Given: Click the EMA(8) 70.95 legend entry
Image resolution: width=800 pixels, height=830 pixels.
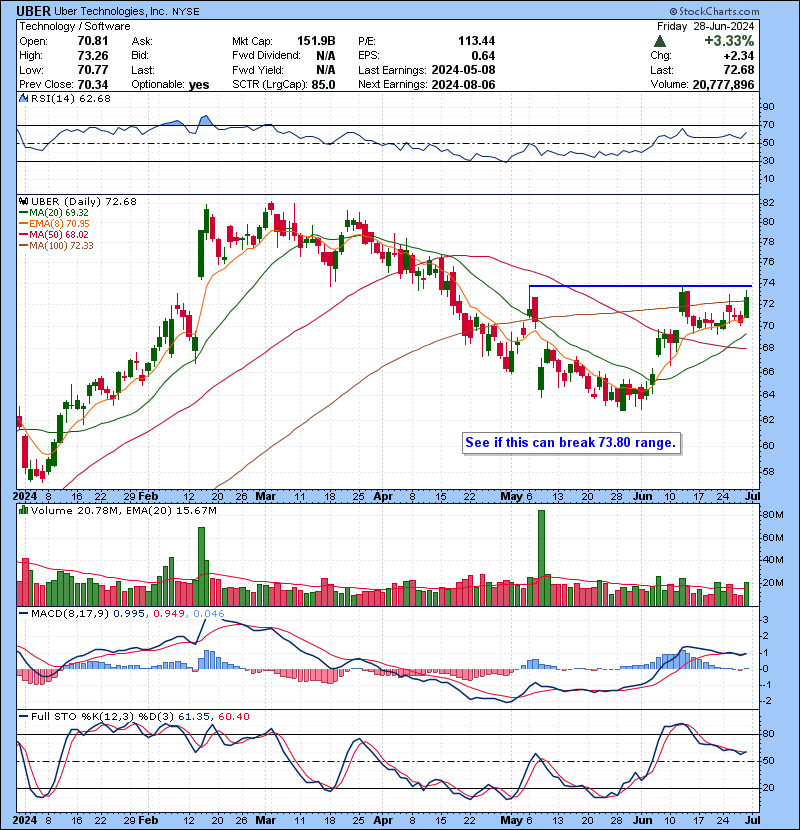Looking at the screenshot, I should (x=54, y=223).
